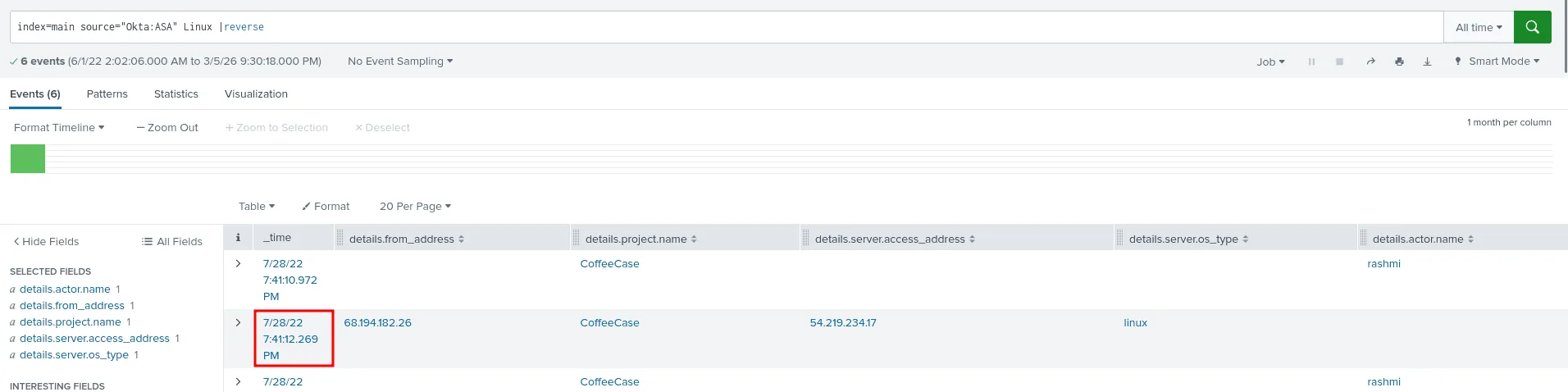Export results with the download icon

pyautogui.click(x=1427, y=62)
